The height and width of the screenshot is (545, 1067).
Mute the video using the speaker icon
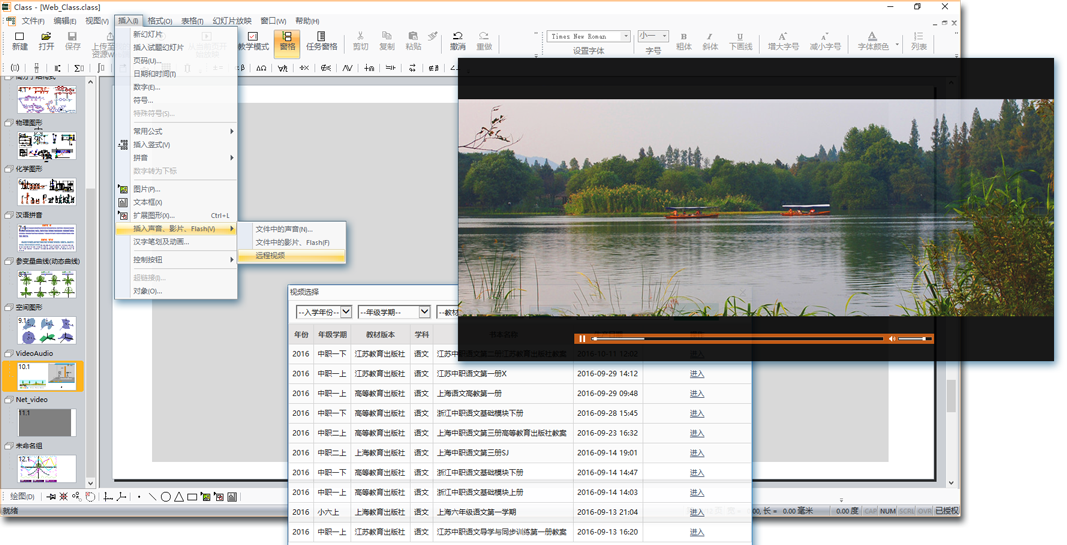point(892,339)
